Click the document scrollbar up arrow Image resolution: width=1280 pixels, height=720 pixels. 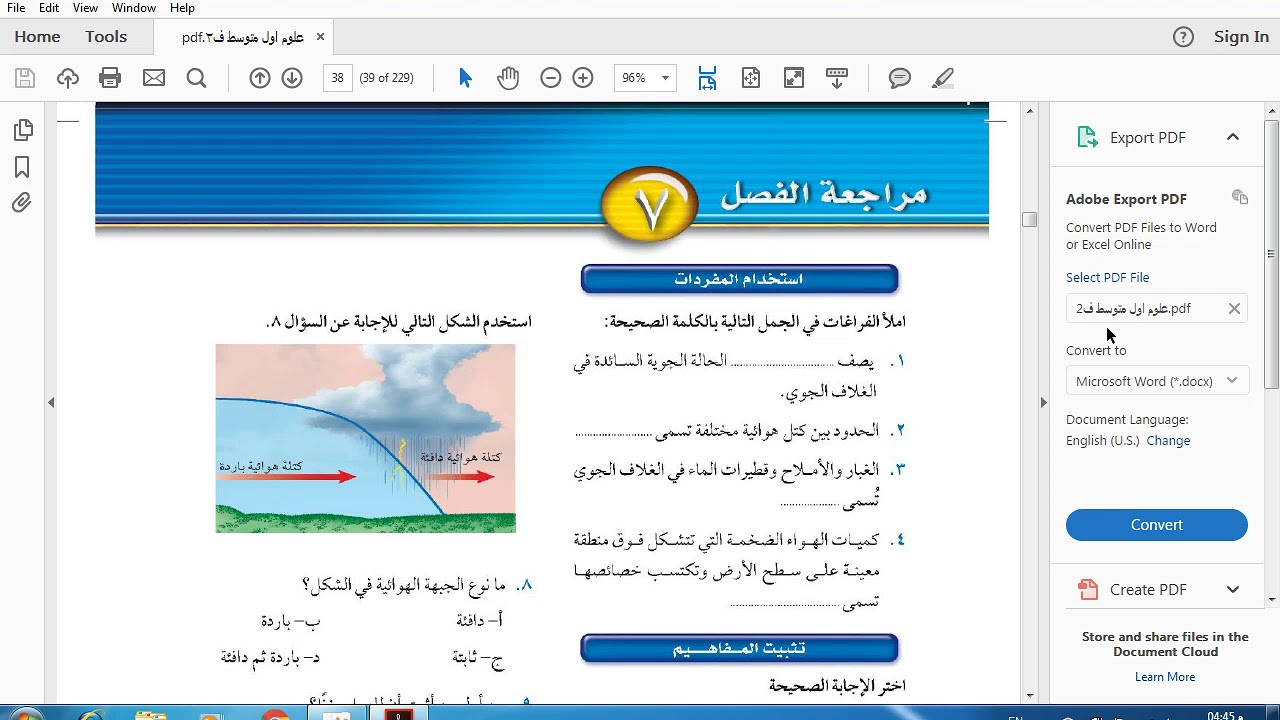pos(1030,112)
